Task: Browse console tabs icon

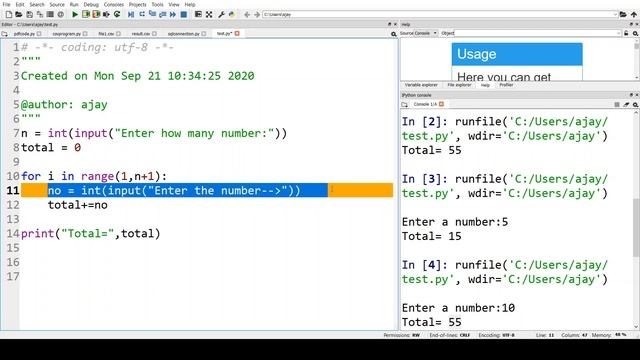Action: (x=404, y=105)
